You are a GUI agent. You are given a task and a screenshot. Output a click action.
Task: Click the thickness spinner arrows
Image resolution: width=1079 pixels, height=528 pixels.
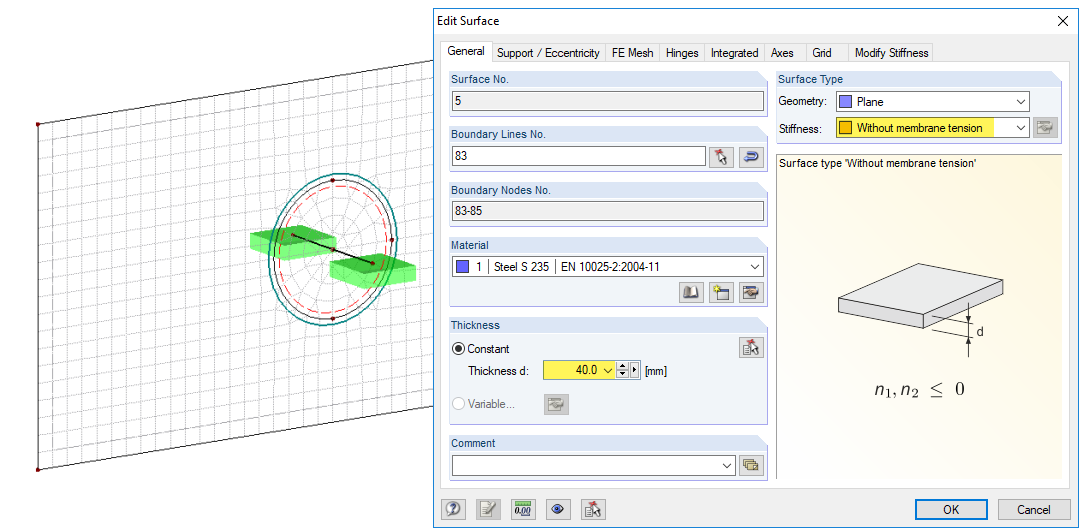tap(622, 370)
